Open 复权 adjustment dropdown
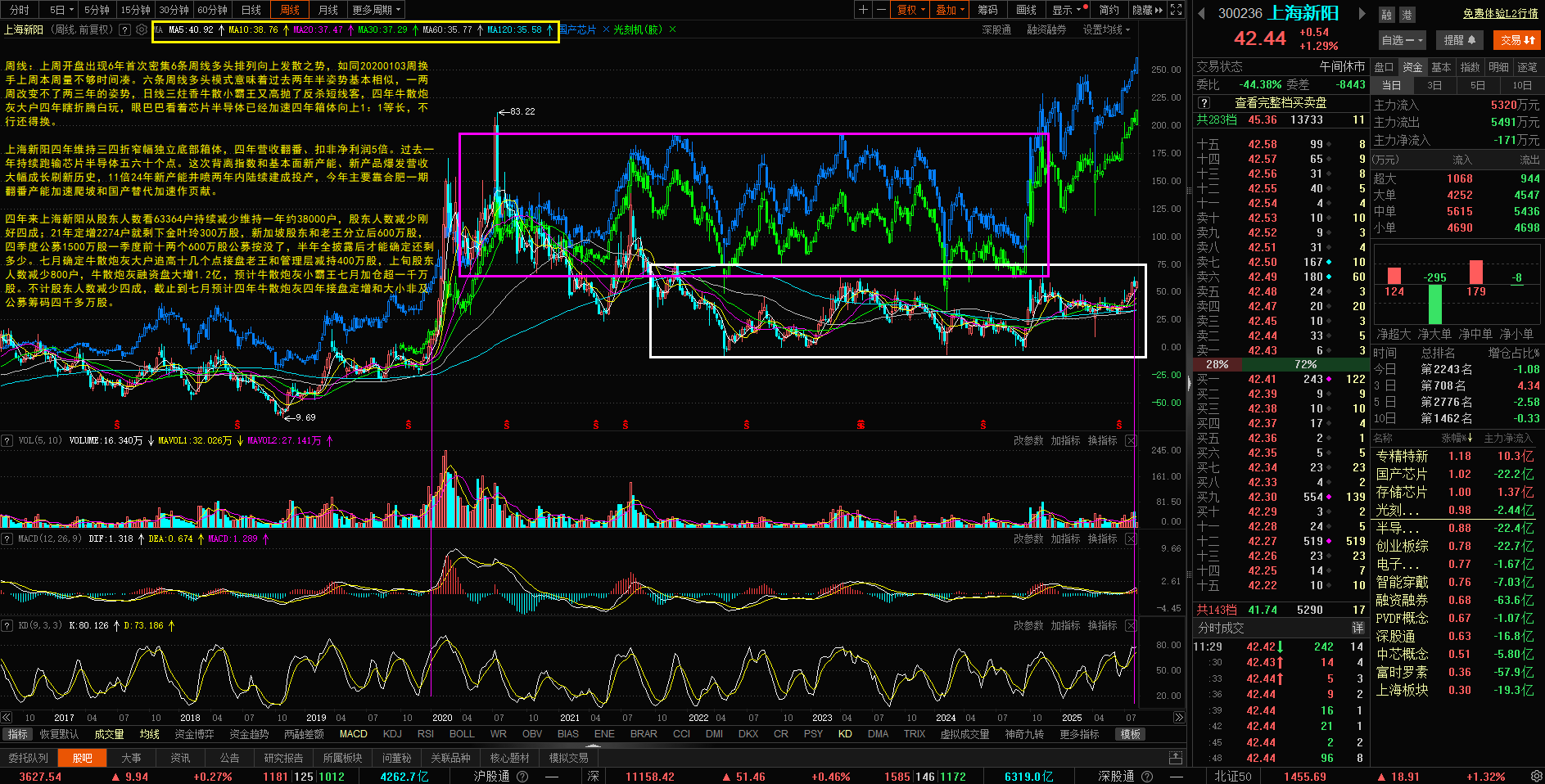 pos(911,10)
